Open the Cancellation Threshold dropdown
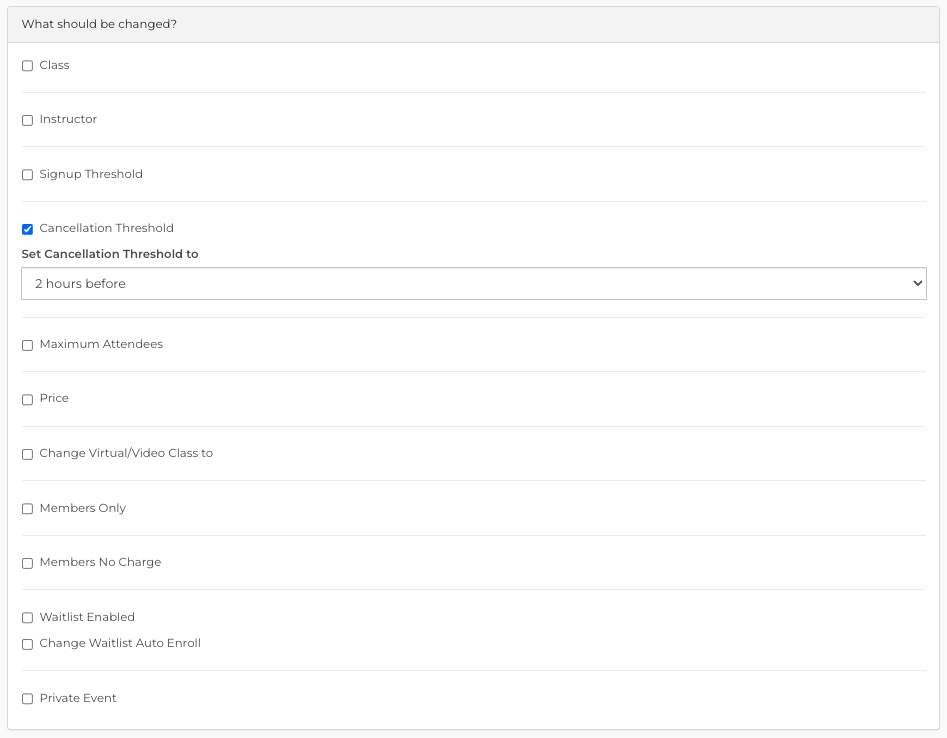 tap(474, 283)
